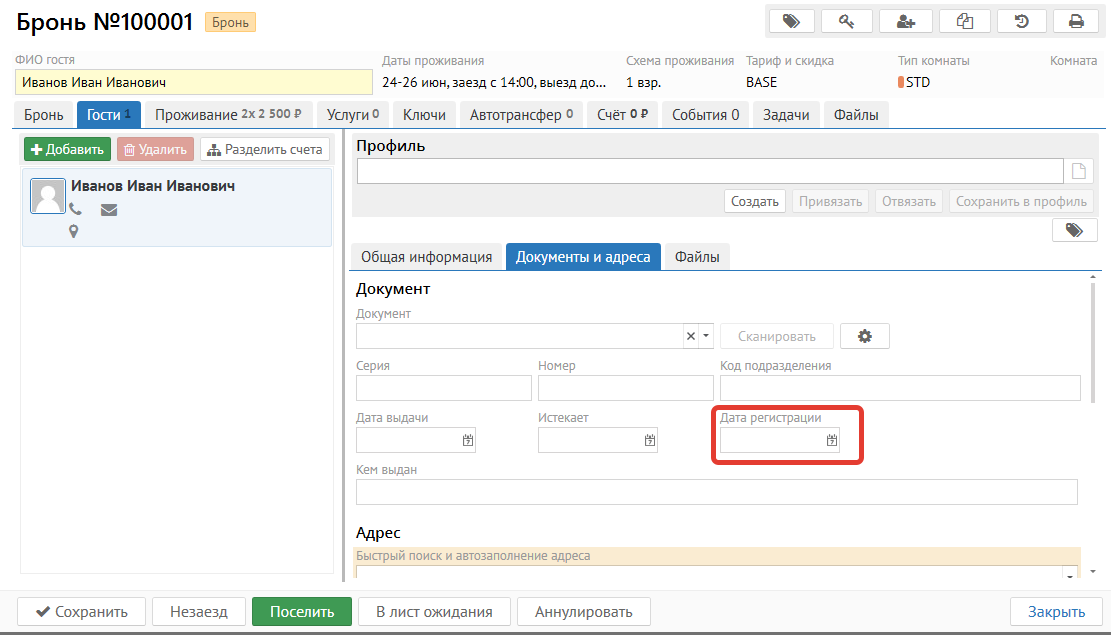1111x635 pixels.
Task: Open booking history clock icon
Action: (1021, 21)
